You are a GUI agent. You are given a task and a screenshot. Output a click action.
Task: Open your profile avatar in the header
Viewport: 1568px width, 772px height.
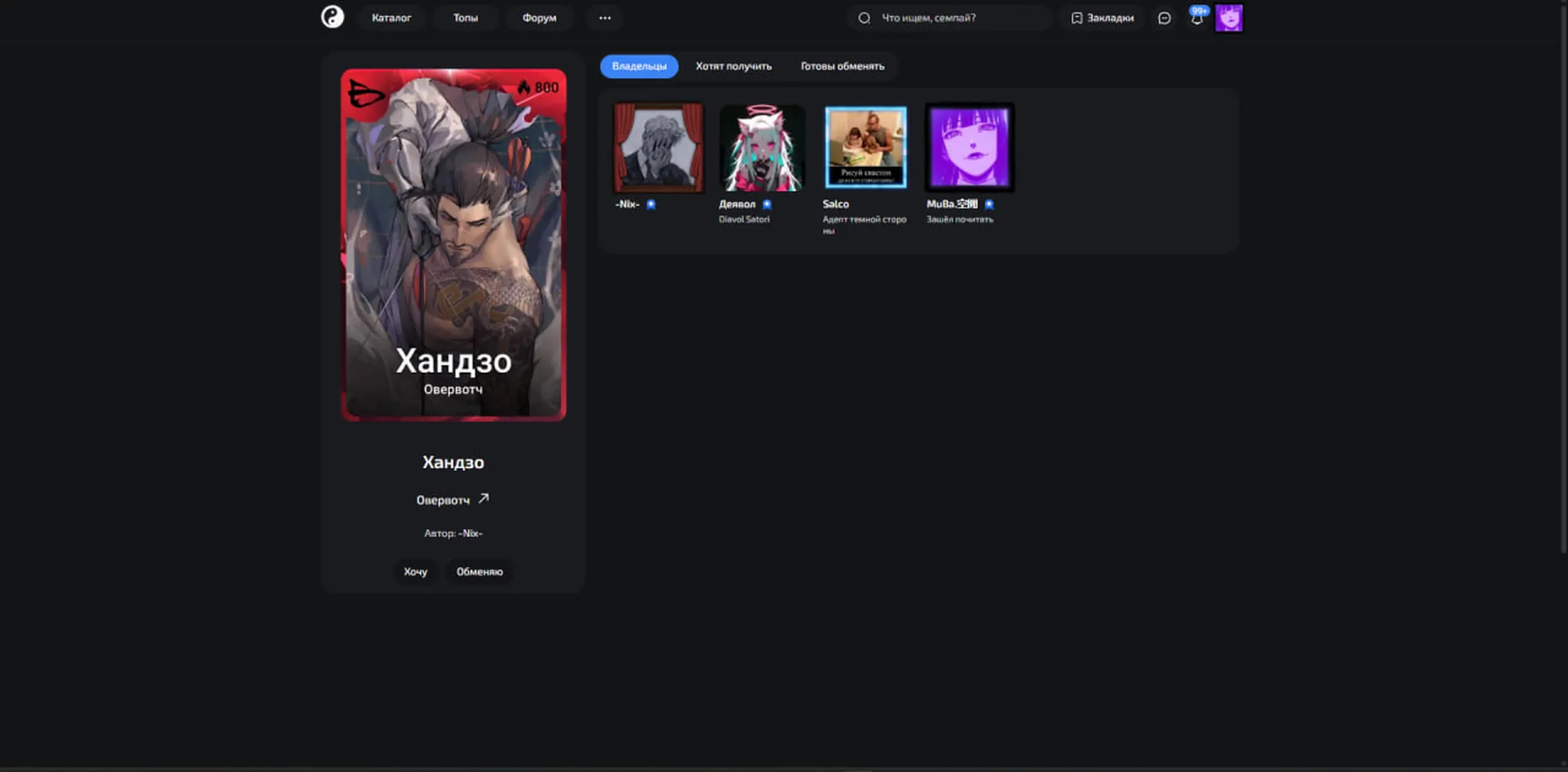pyautogui.click(x=1229, y=18)
